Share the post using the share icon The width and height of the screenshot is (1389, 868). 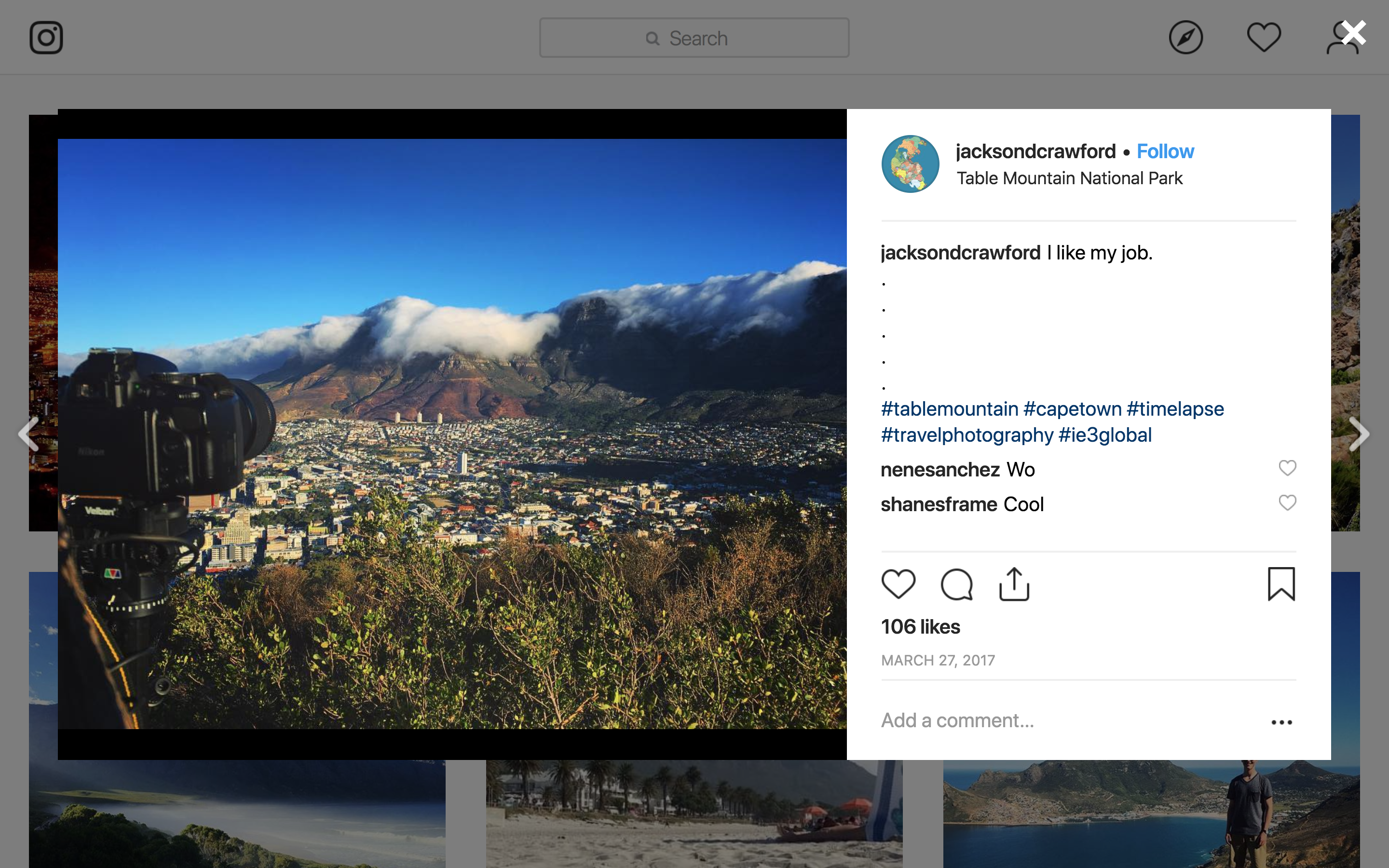(1014, 584)
